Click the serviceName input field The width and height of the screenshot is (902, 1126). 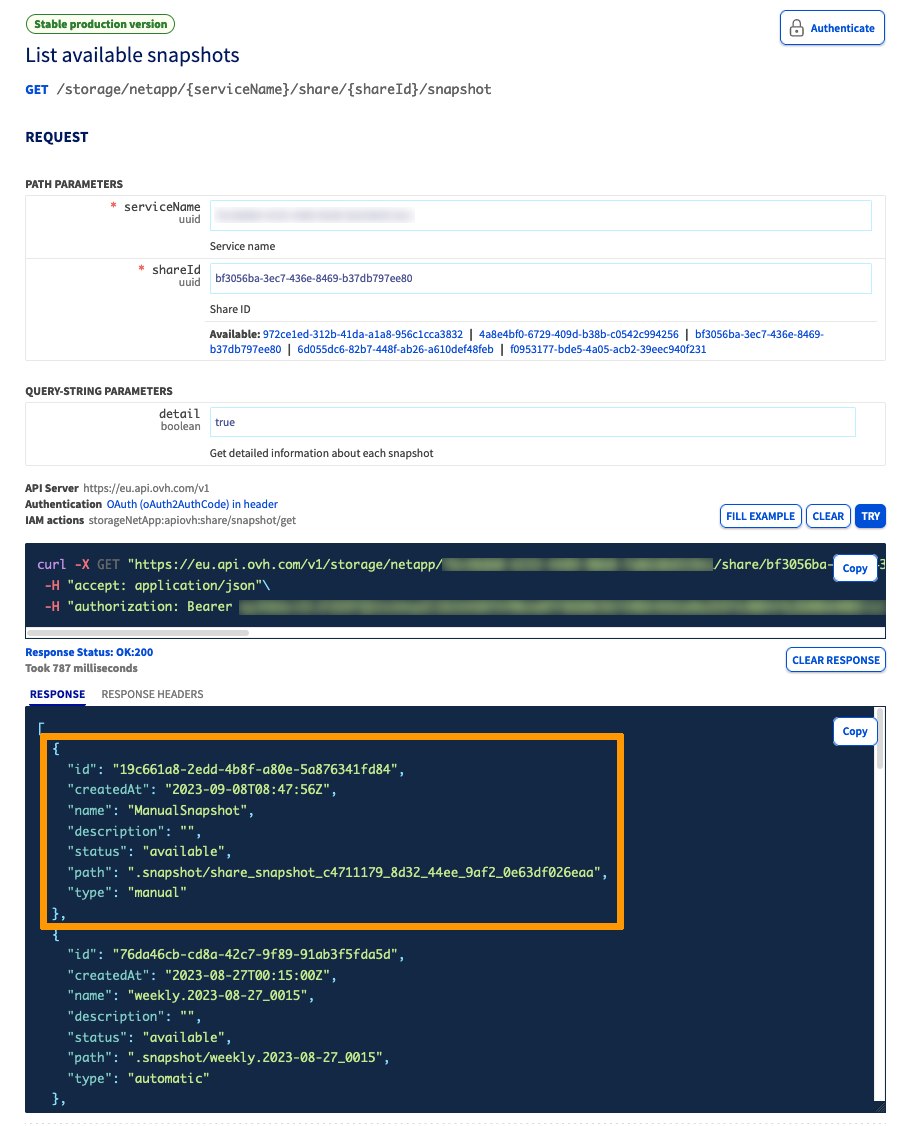coord(540,215)
